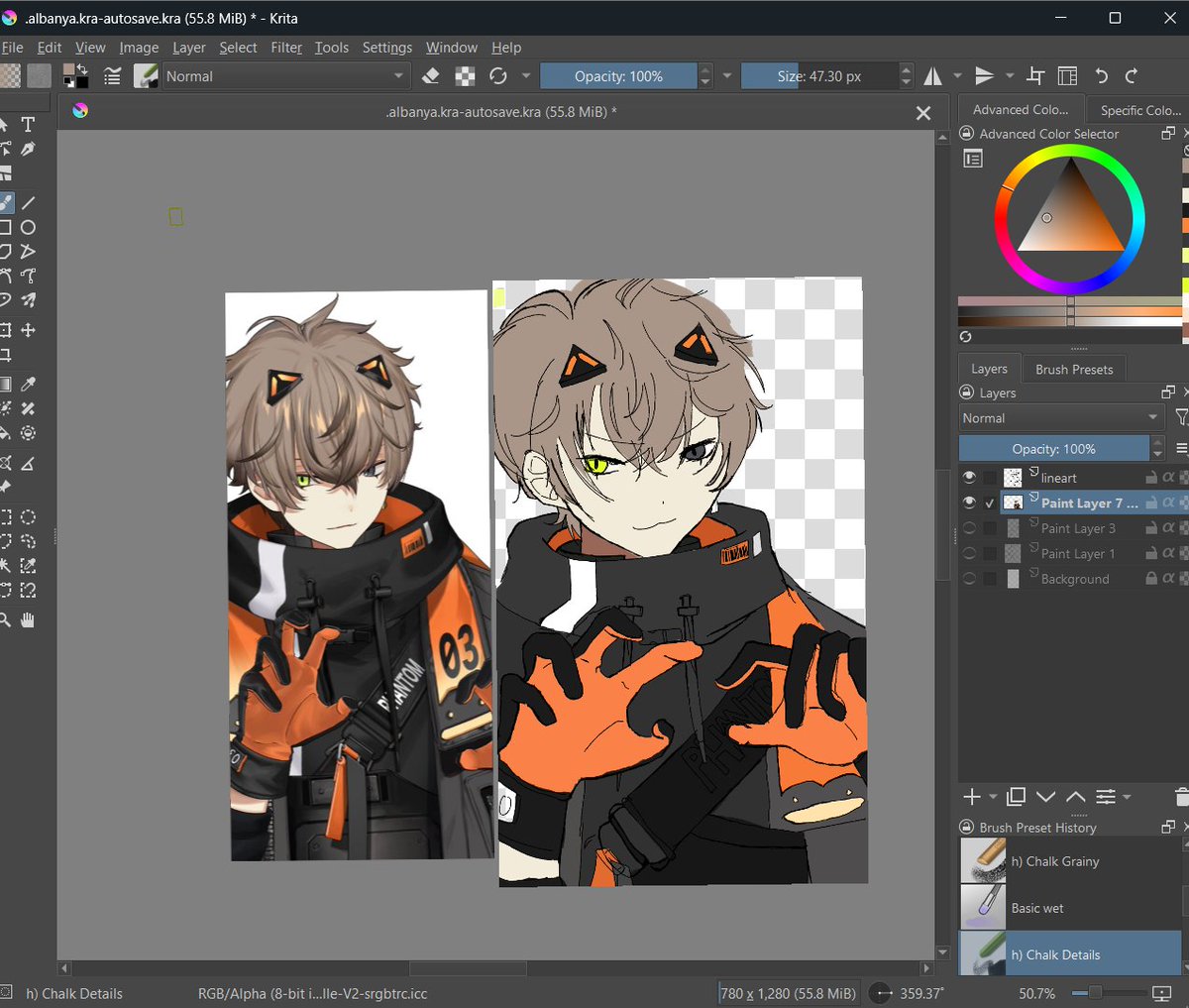Open the brush blending mode Normal dropdown
This screenshot has height=1008, width=1189.
point(284,76)
